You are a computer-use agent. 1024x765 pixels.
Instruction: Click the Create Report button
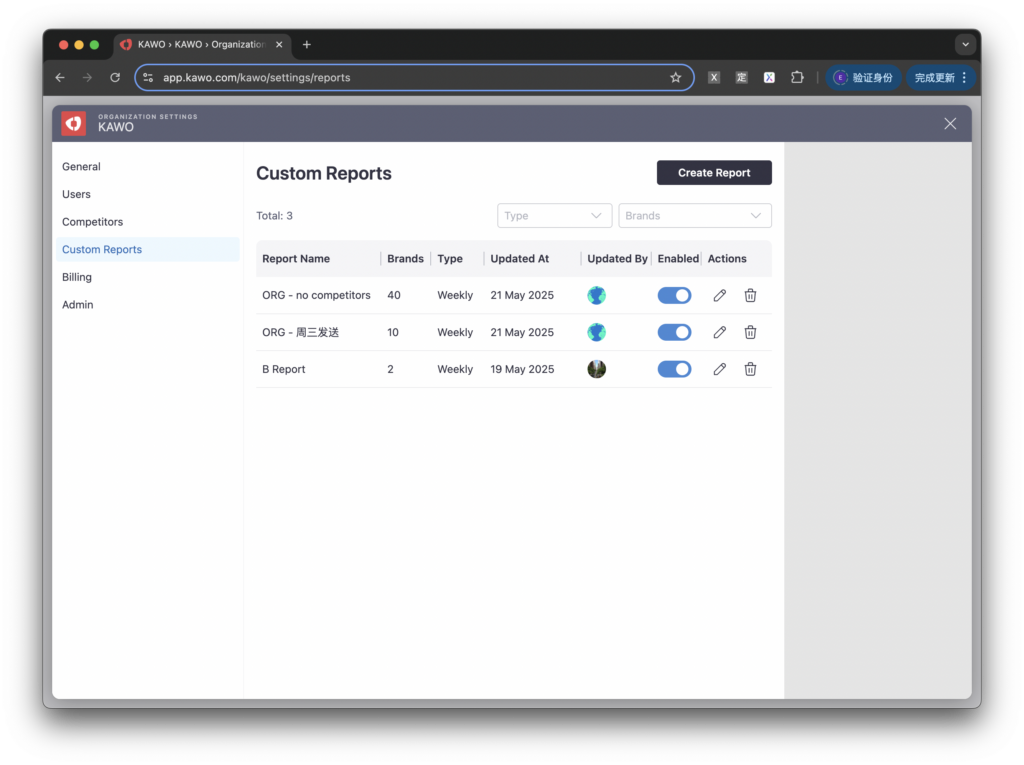714,173
